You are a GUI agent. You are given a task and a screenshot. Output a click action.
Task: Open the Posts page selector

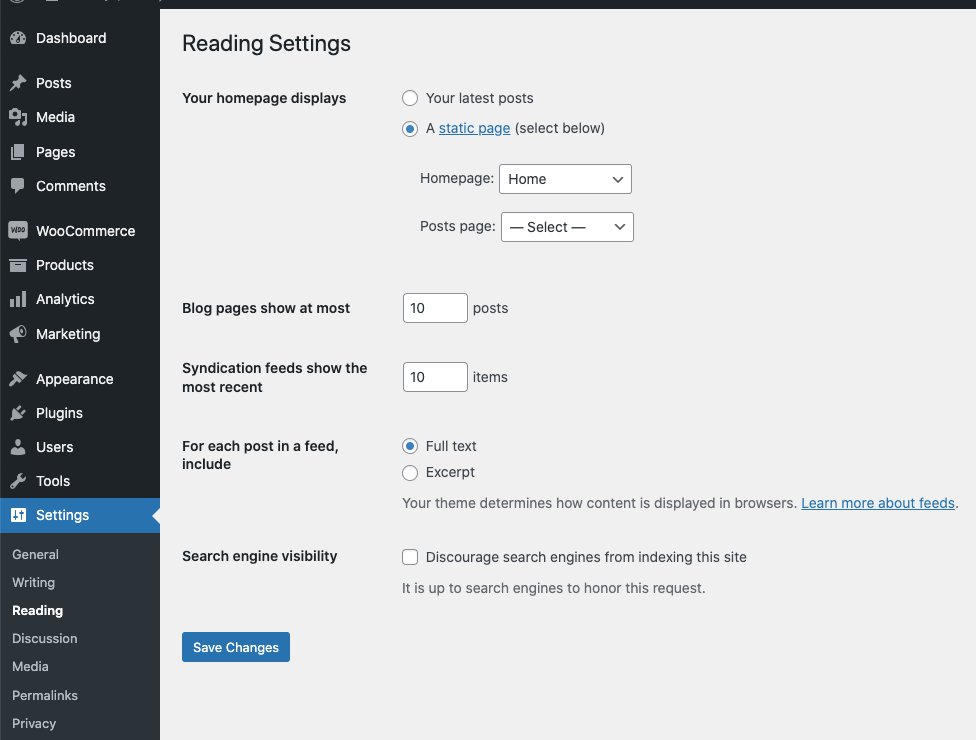[x=567, y=227]
